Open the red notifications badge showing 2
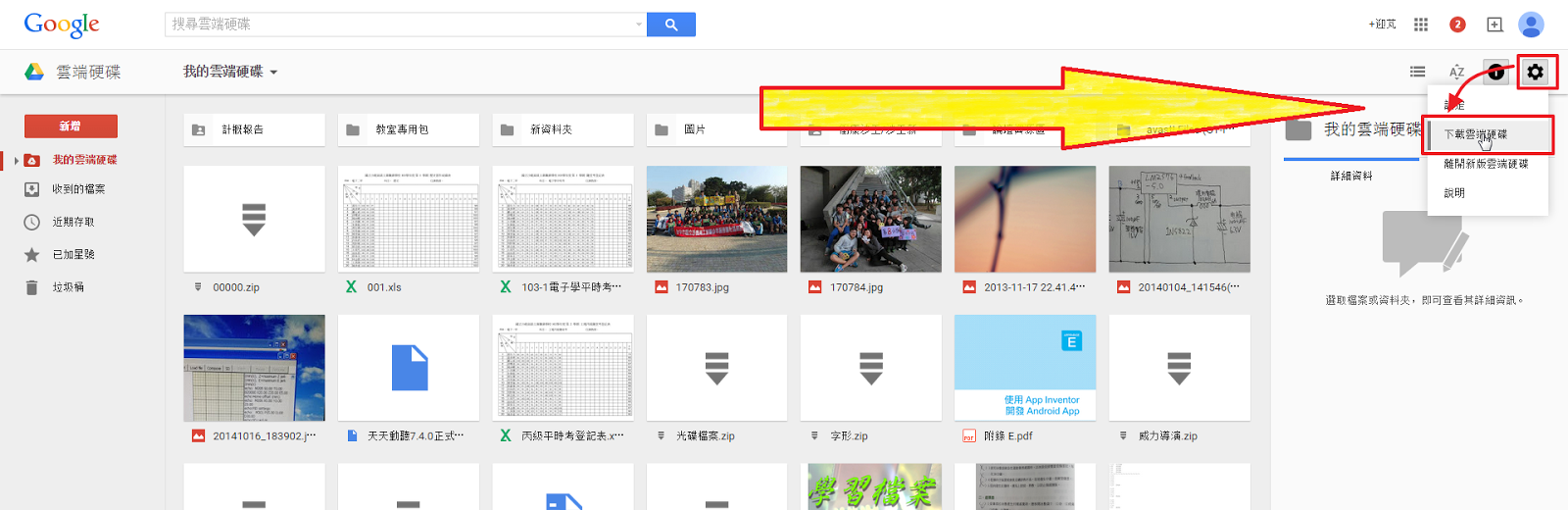Image resolution: width=1568 pixels, height=510 pixels. pos(1457,25)
